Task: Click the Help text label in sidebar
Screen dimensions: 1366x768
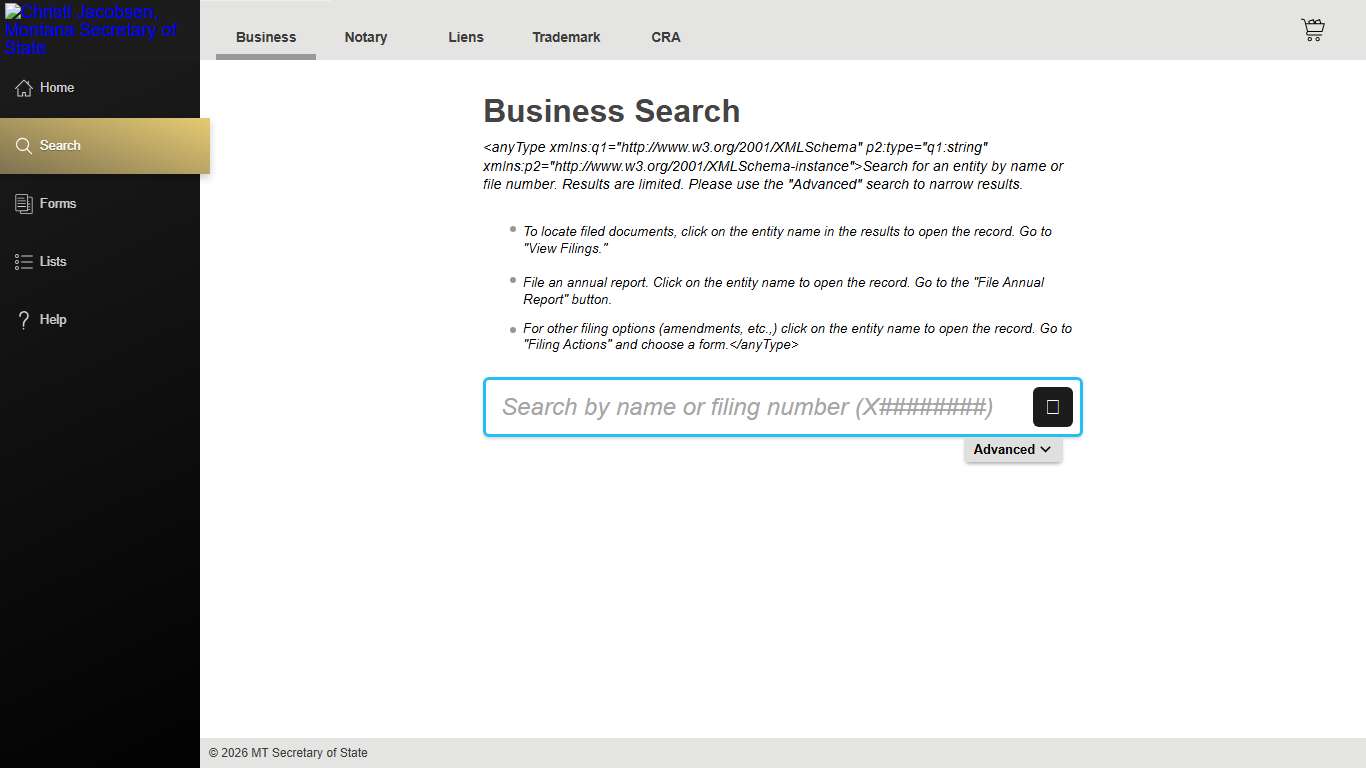Action: [53, 320]
